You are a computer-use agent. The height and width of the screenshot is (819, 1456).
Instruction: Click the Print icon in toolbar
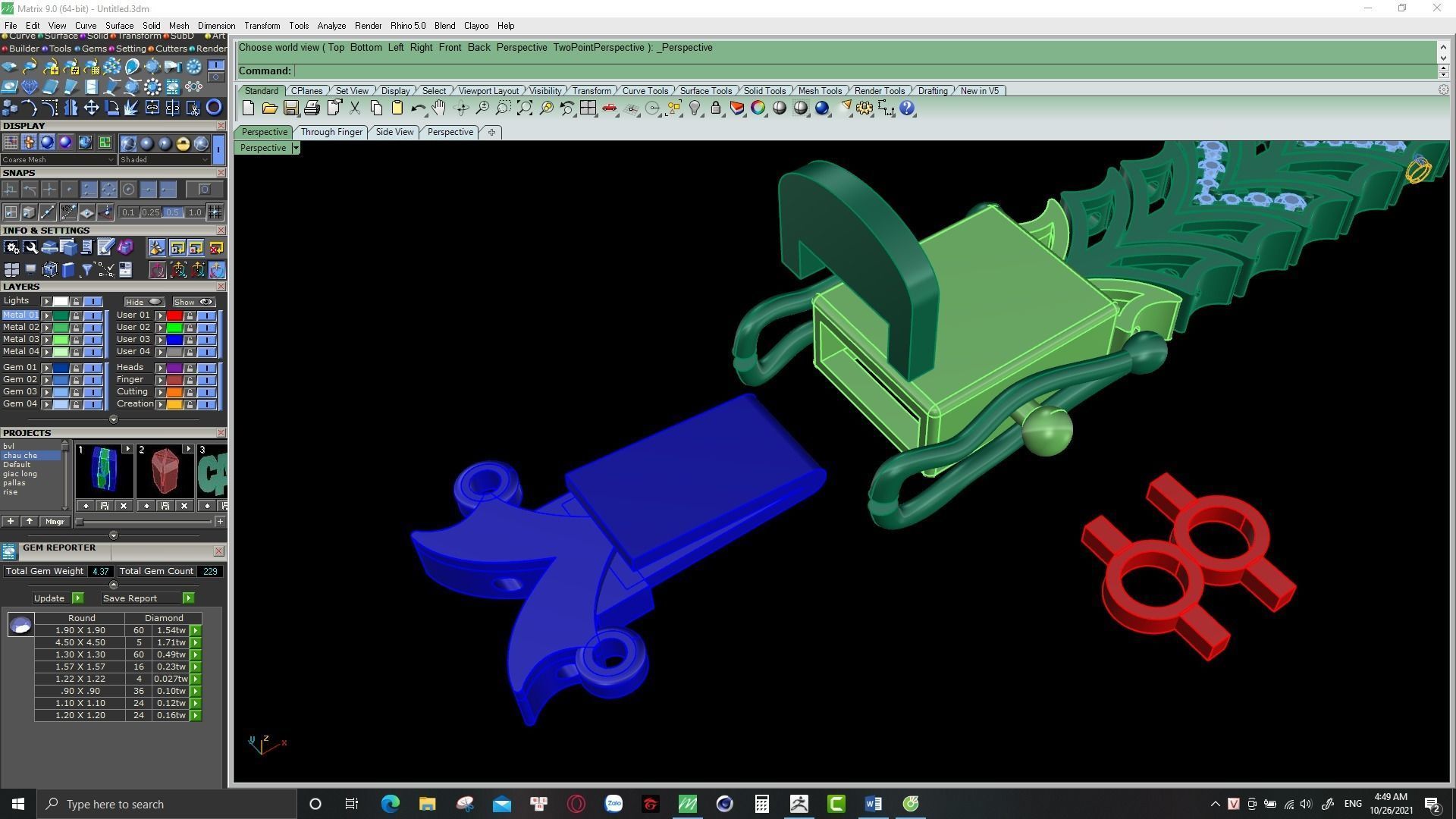tap(312, 108)
